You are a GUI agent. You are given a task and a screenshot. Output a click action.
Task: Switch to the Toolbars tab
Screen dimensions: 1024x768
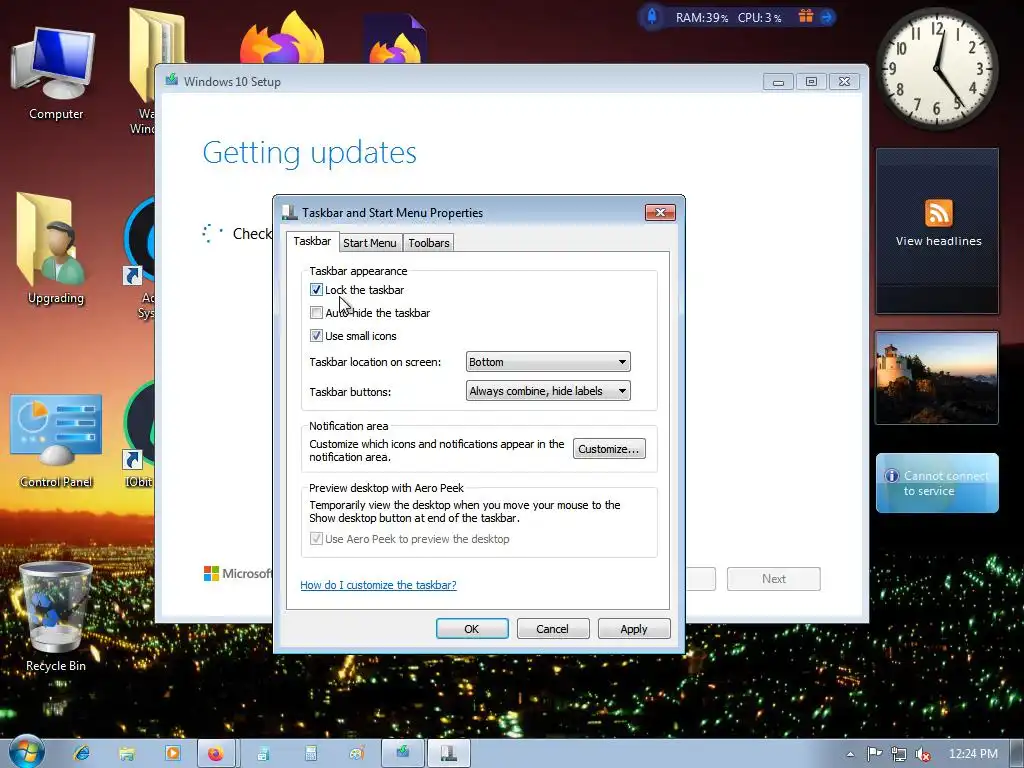428,243
